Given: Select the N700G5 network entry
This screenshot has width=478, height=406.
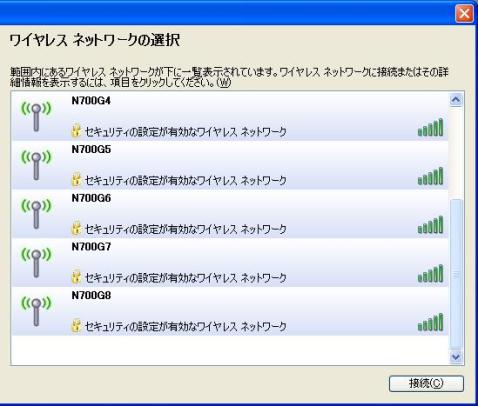Looking at the screenshot, I should click(x=230, y=165).
